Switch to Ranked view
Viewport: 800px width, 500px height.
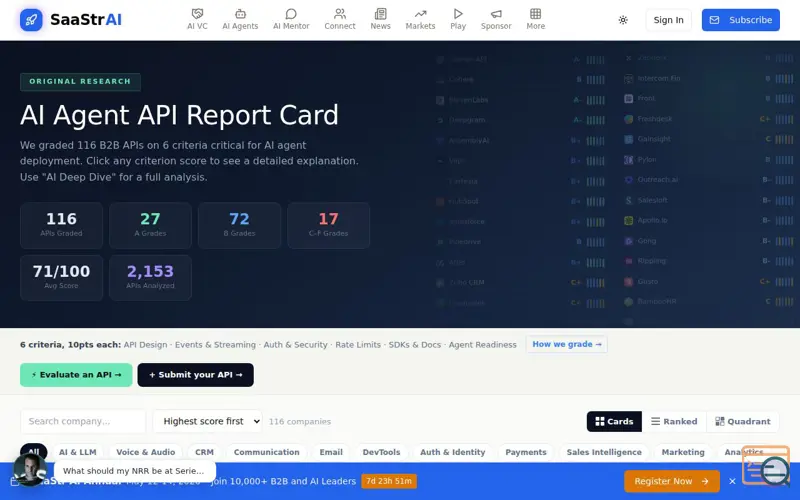[674, 421]
